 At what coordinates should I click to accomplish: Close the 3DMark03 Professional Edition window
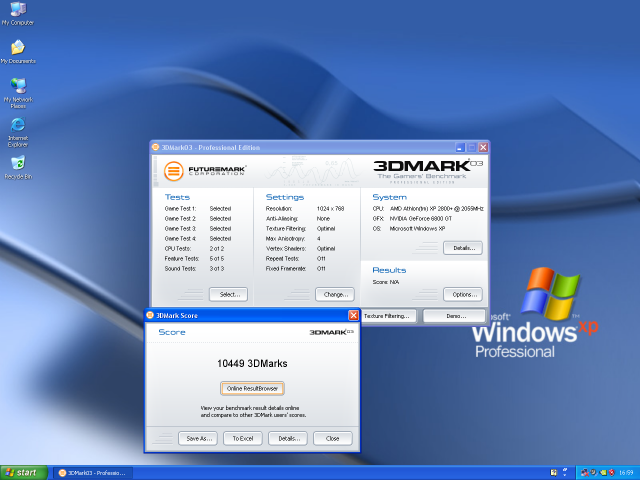coord(483,147)
